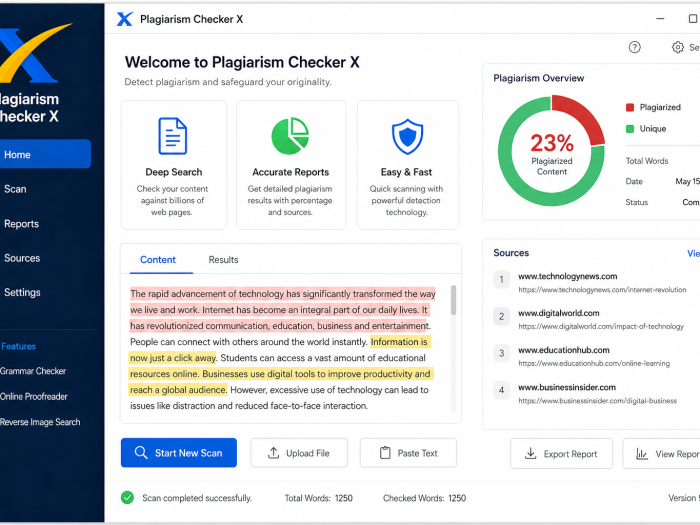Viewport: 700px width, 525px height.
Task: Go to Home in the sidebar
Action: point(45,154)
